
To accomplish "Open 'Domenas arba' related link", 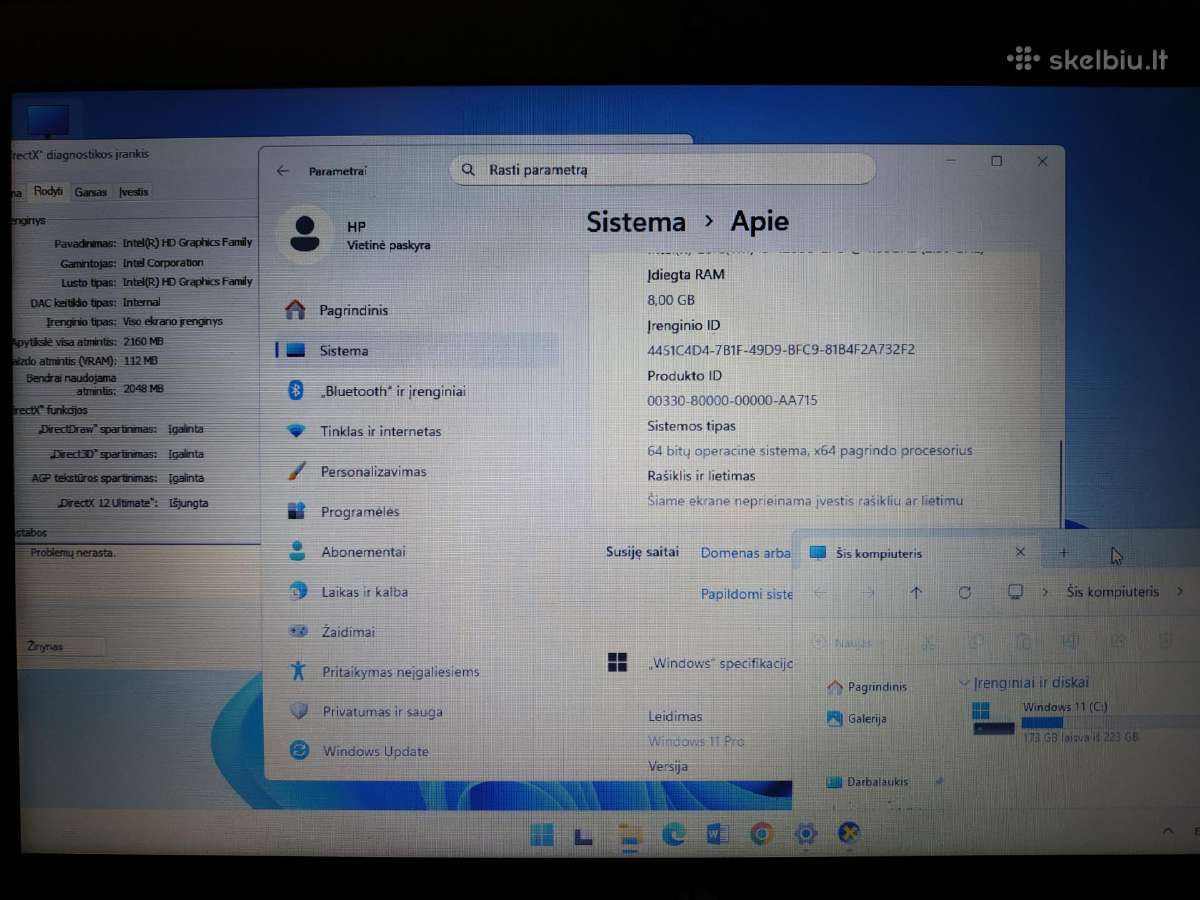I will 745,552.
